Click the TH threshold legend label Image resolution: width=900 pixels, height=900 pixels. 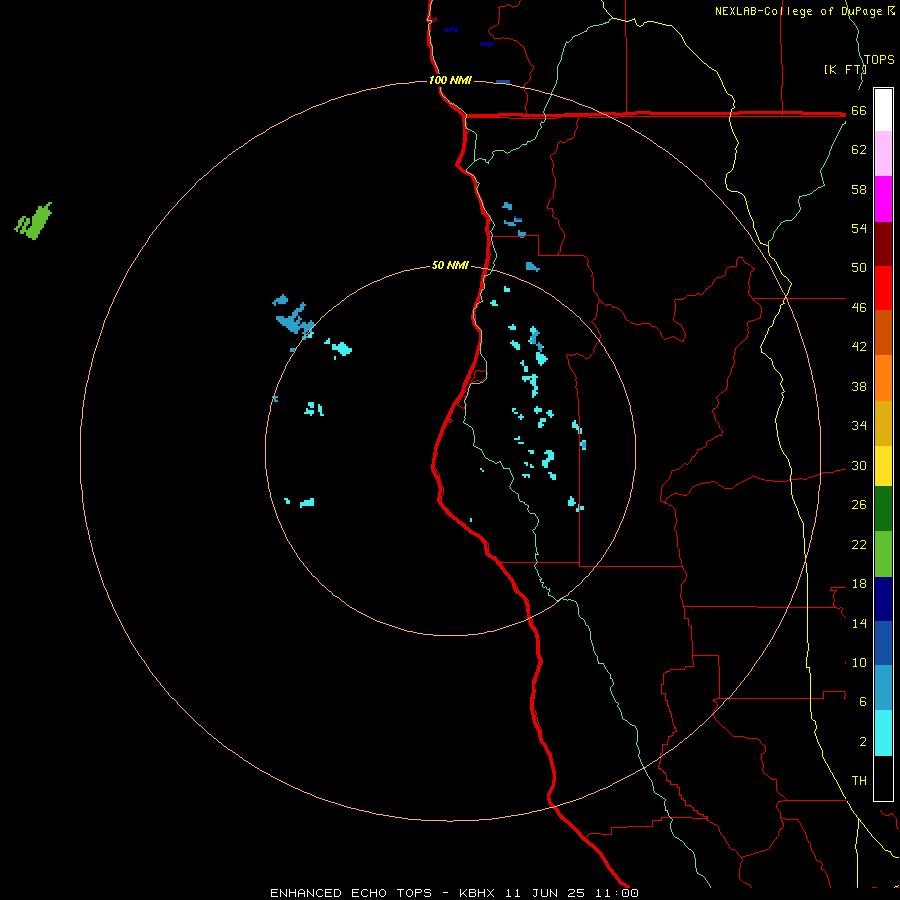click(x=859, y=781)
